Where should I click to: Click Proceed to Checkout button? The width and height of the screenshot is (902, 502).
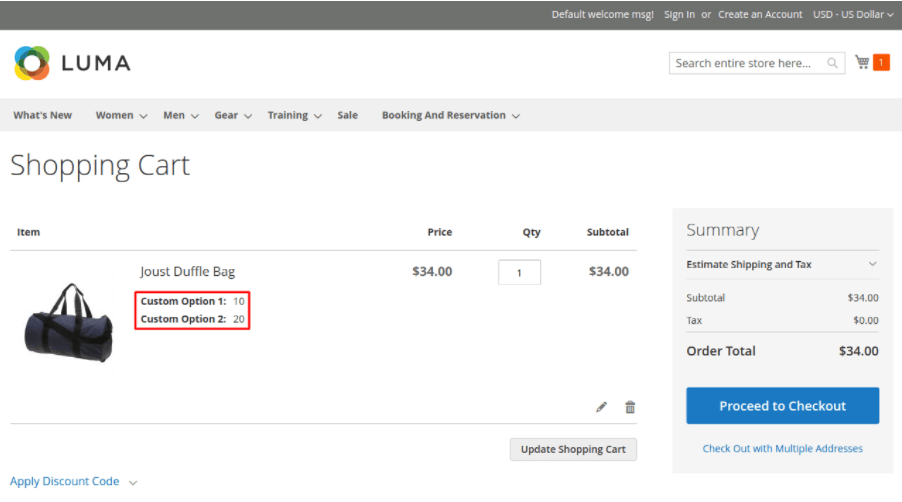(782, 405)
